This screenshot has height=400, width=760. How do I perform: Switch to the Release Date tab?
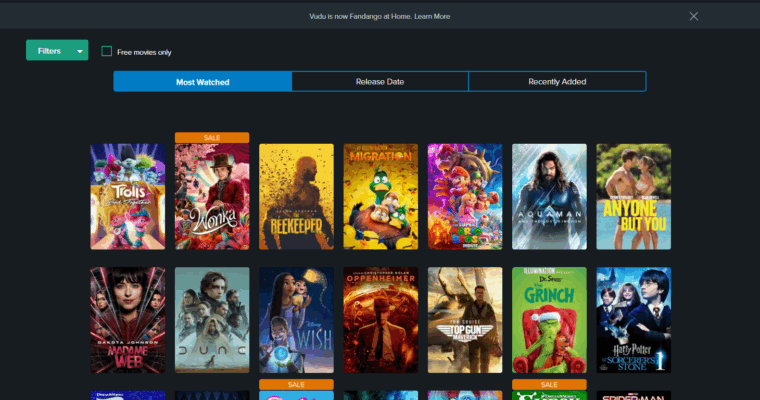(380, 82)
